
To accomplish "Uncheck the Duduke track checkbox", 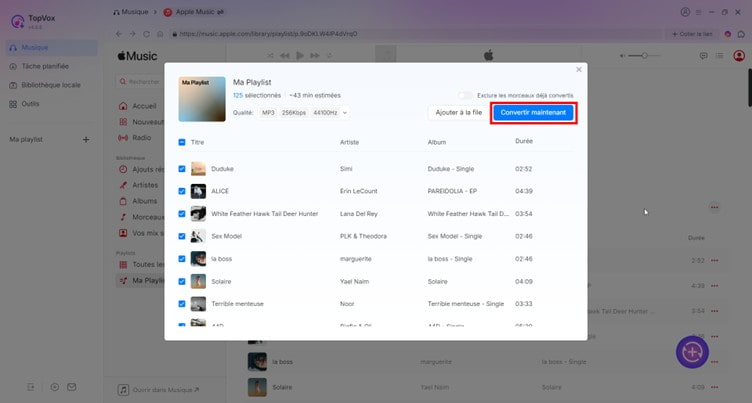I will pos(182,169).
